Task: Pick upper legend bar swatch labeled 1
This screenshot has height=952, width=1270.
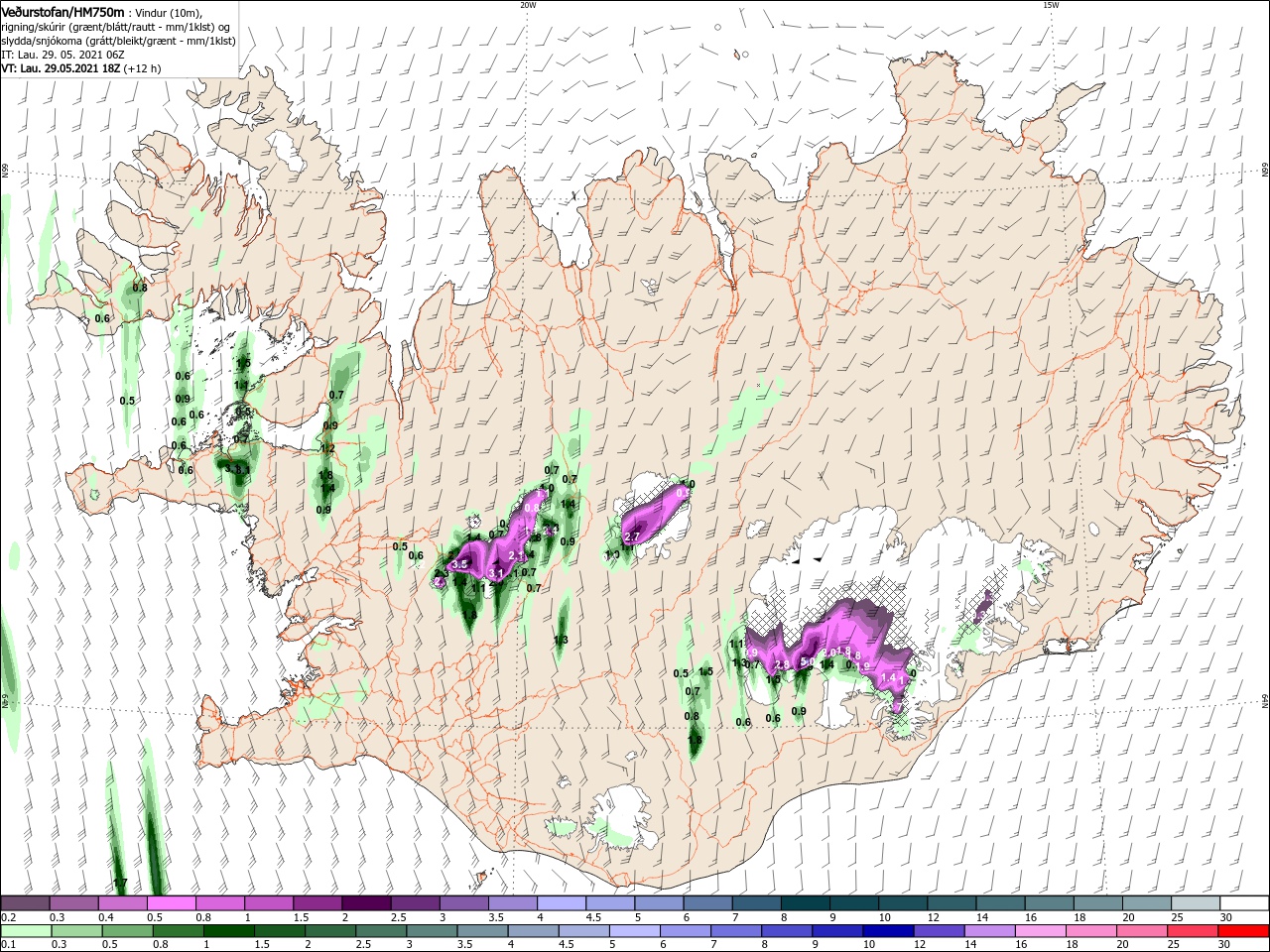Action: [269, 902]
